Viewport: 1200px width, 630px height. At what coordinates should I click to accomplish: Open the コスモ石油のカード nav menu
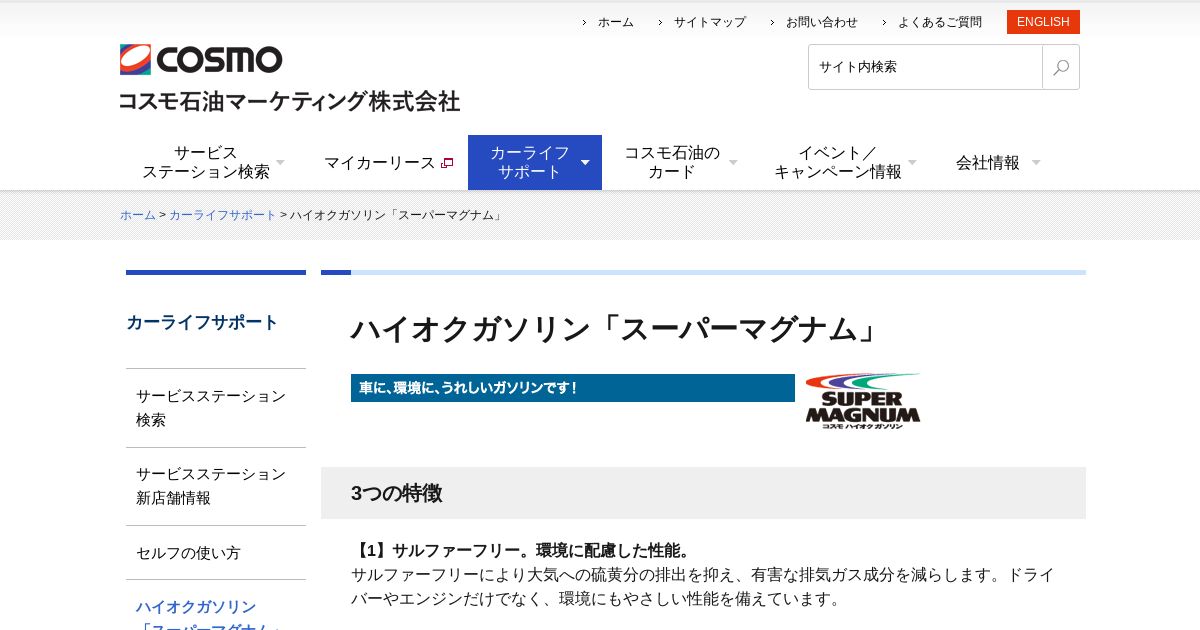pos(672,162)
